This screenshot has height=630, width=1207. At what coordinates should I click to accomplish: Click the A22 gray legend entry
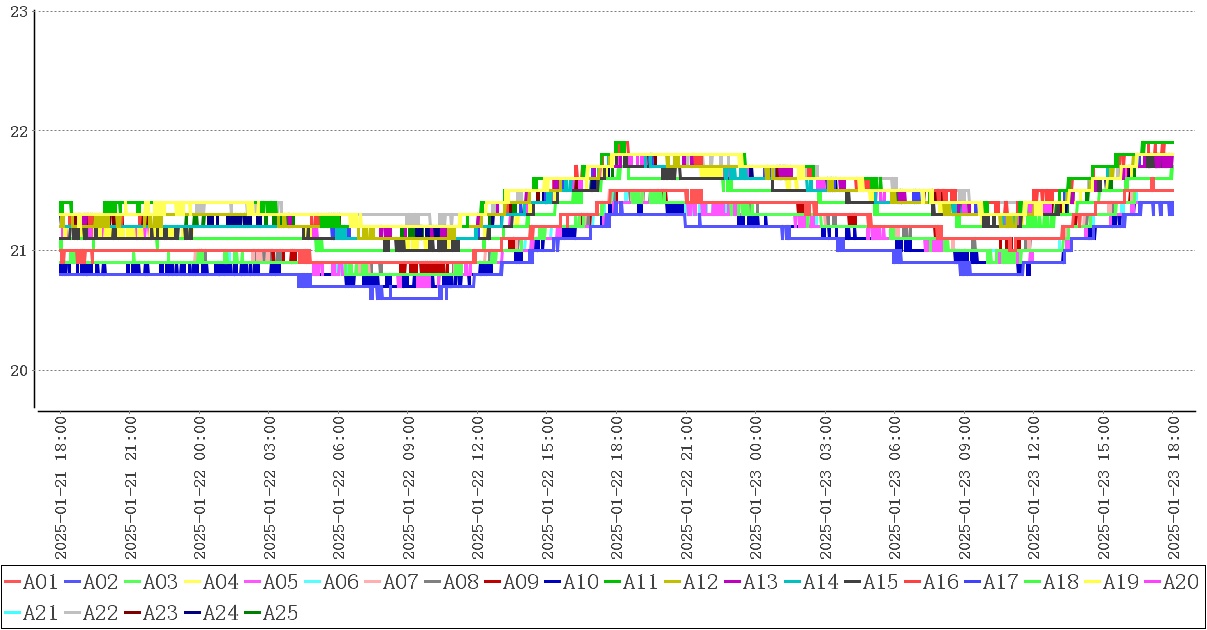pos(90,612)
